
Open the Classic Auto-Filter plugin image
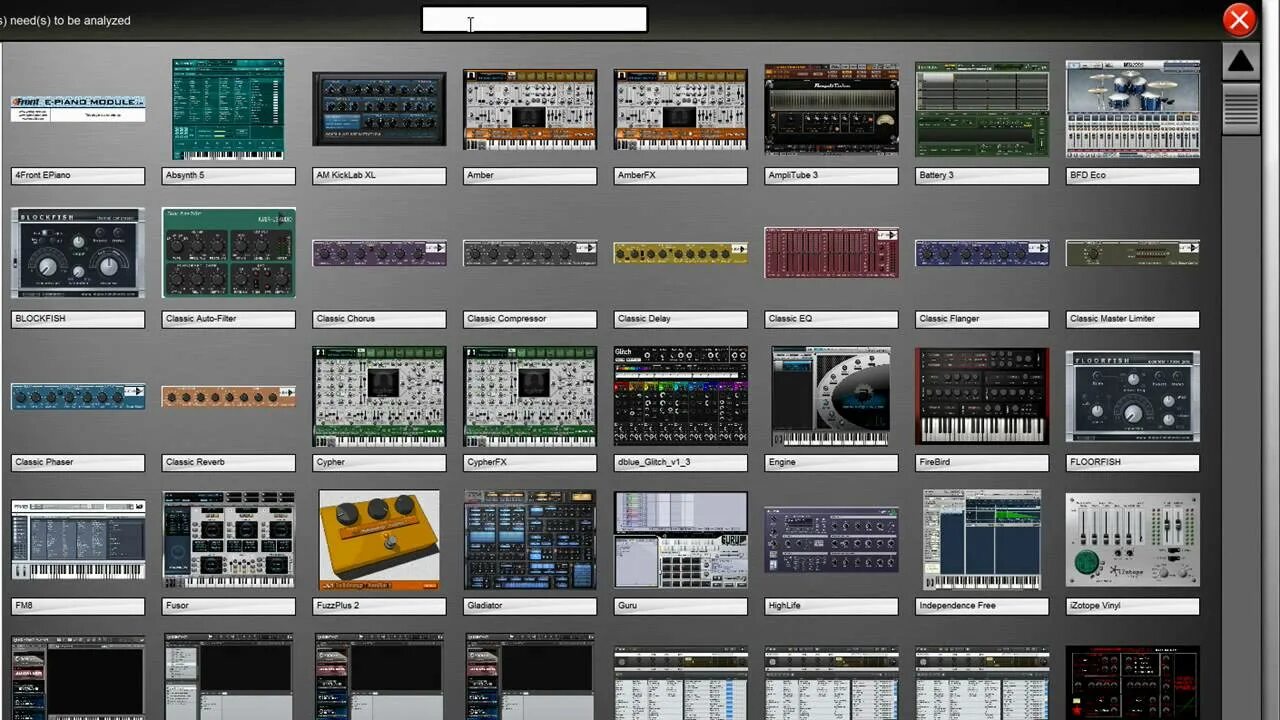pyautogui.click(x=228, y=253)
